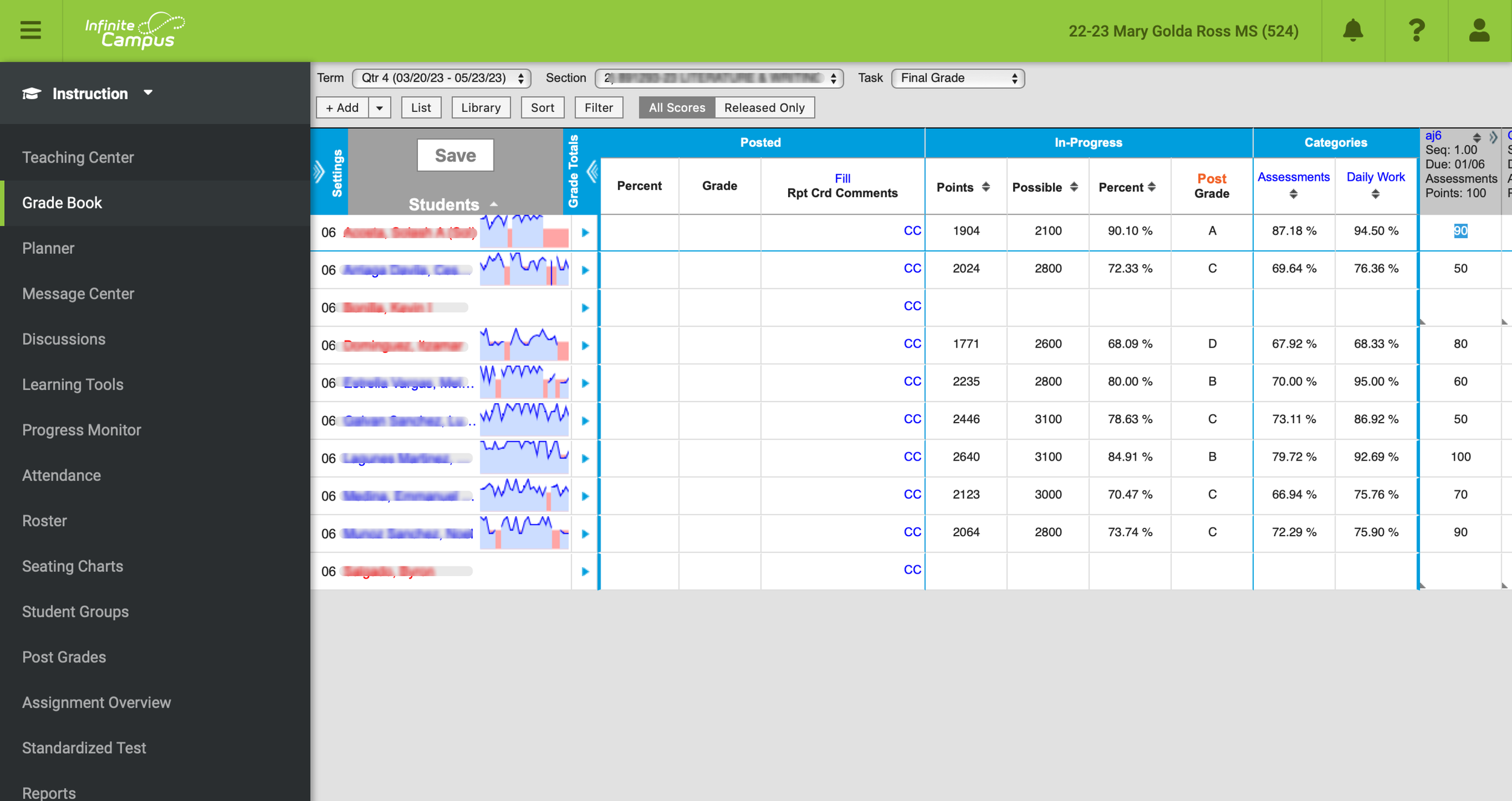Open the Task Final Grade dropdown
Image resolution: width=1512 pixels, height=801 pixels.
tap(957, 78)
